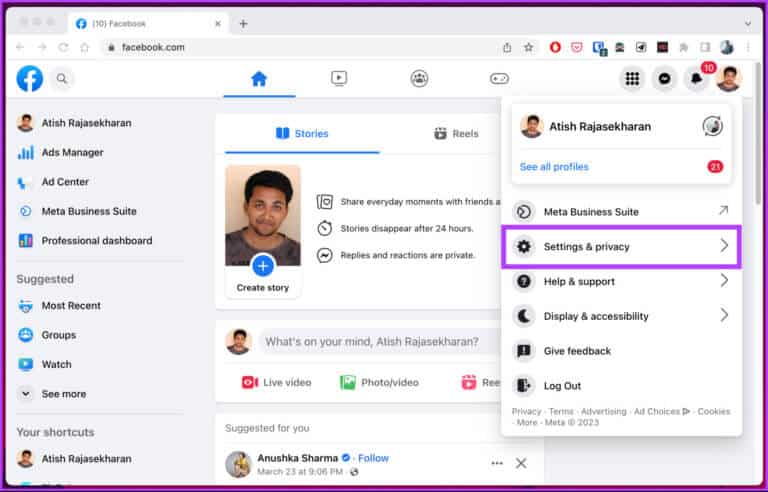Viewport: 768px width, 492px height.
Task: Expand Settings & privacy chevron arrow
Action: pyautogui.click(x=724, y=246)
